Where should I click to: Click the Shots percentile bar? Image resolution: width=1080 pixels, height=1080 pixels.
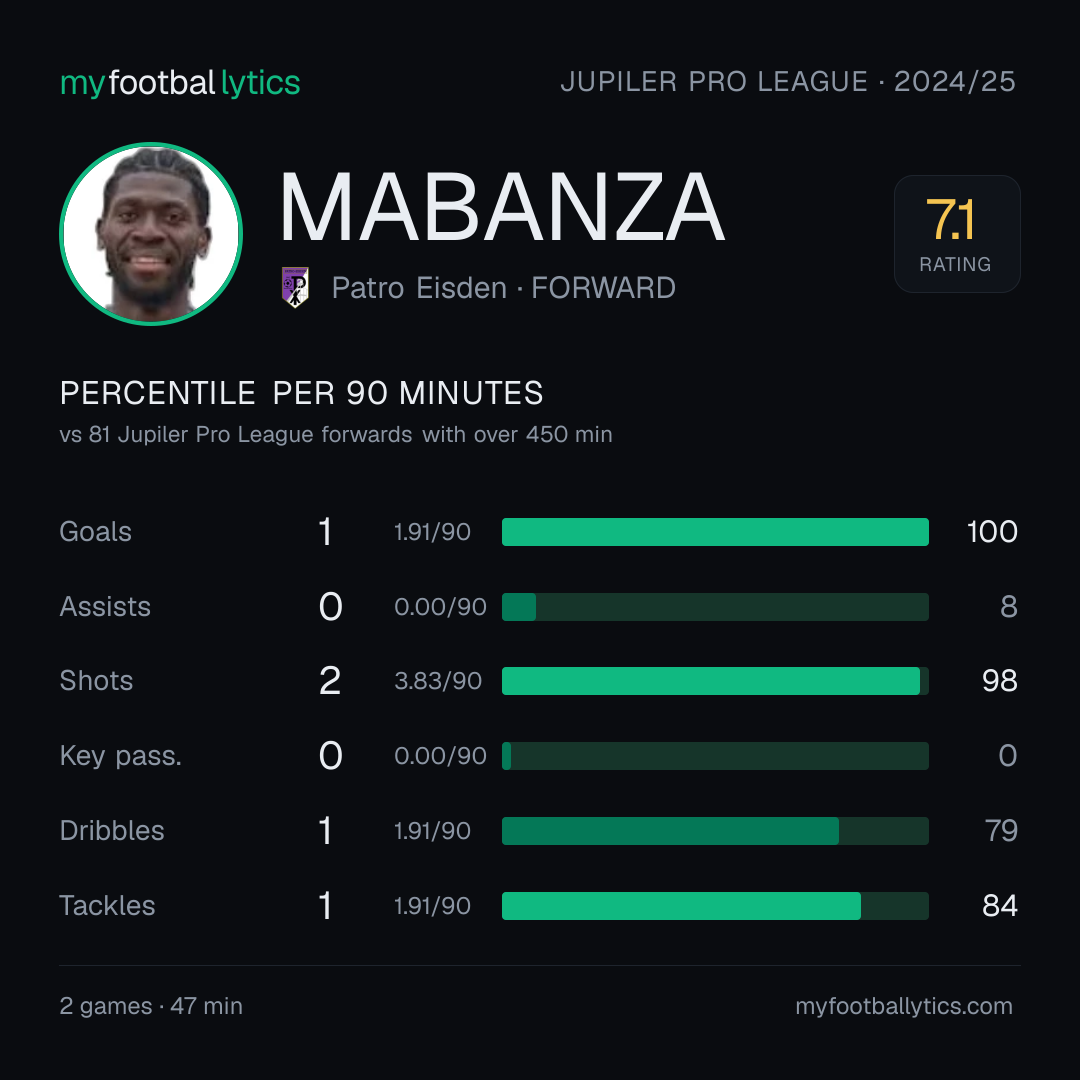click(715, 681)
